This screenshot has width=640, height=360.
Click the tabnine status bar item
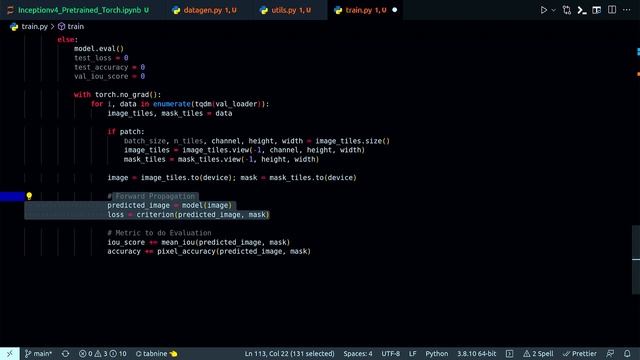pyautogui.click(x=156, y=353)
